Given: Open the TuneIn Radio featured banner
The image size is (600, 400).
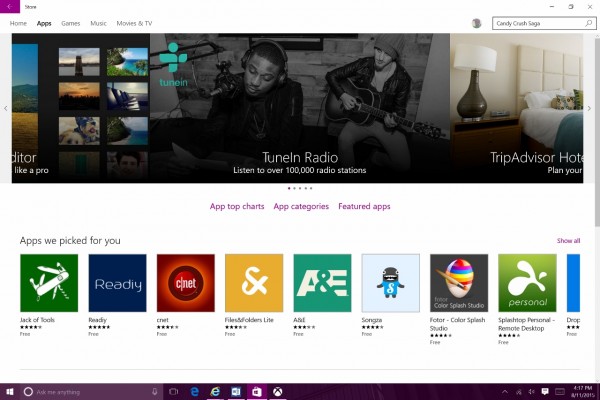Looking at the screenshot, I should pyautogui.click(x=300, y=108).
